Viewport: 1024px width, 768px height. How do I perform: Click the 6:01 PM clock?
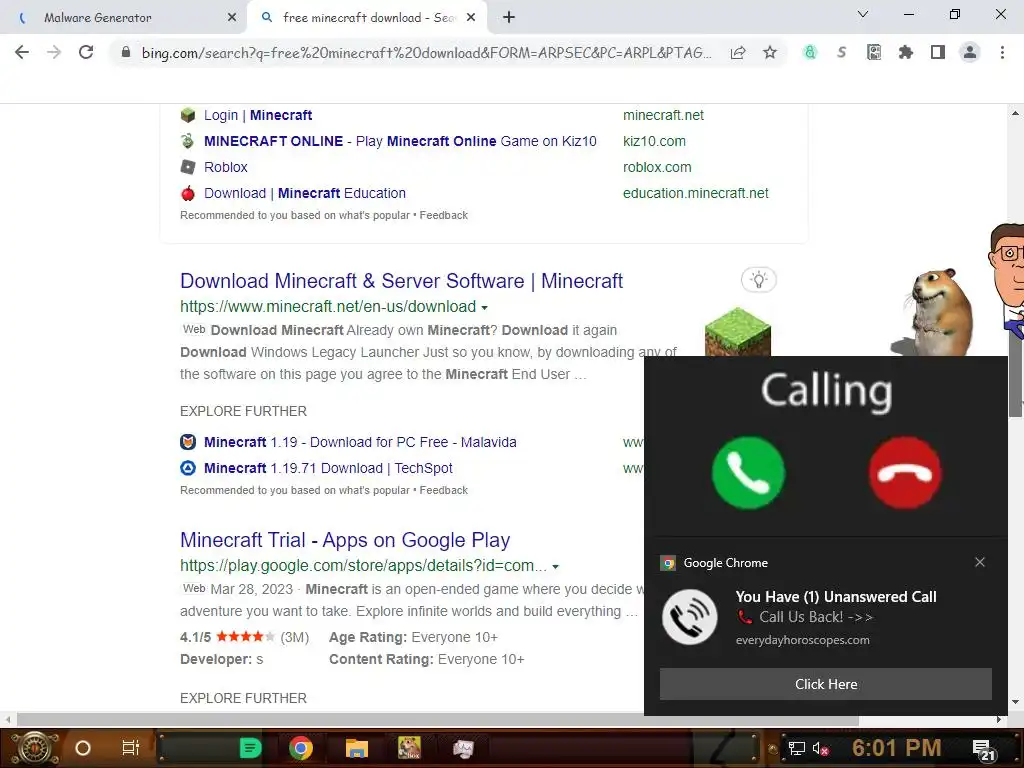(897, 748)
